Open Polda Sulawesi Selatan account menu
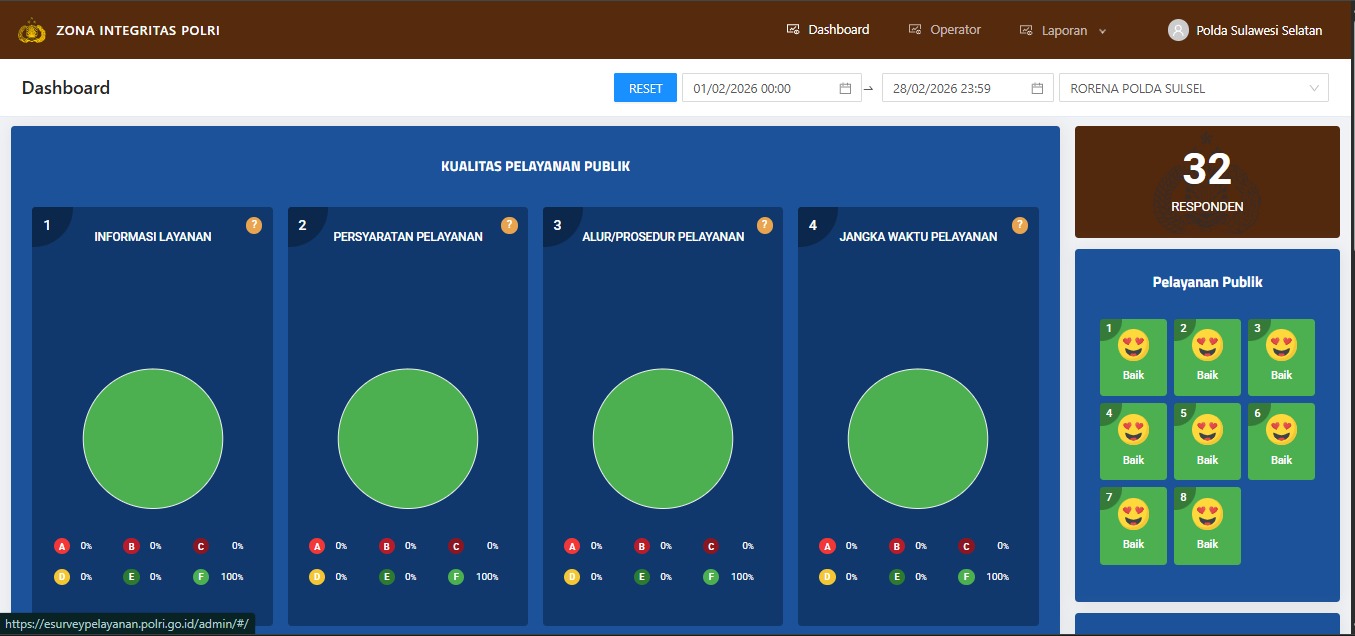 click(x=1258, y=30)
